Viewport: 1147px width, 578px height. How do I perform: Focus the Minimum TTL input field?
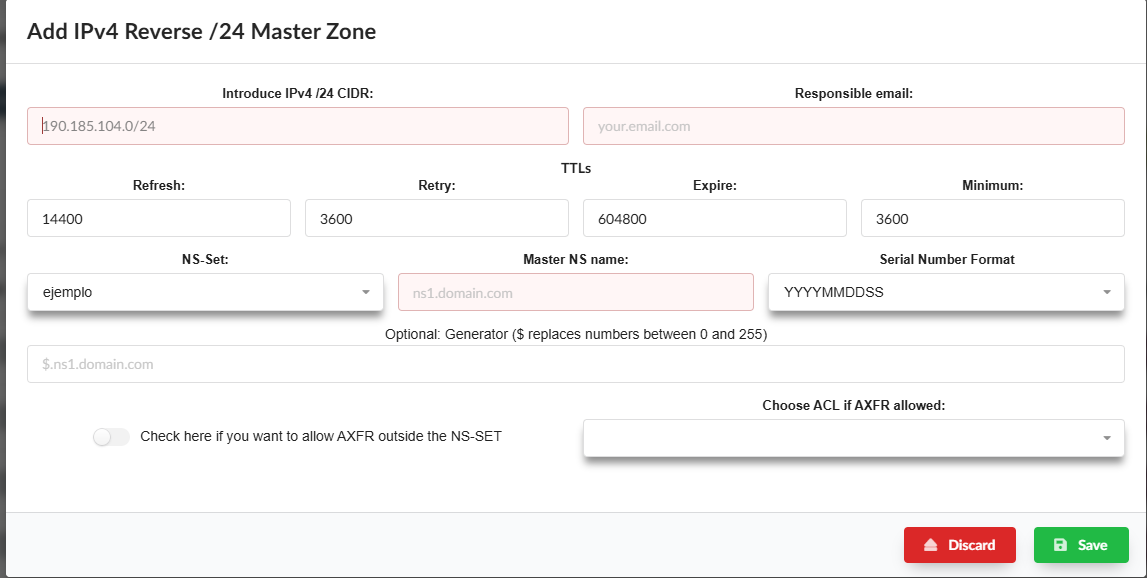(992, 219)
